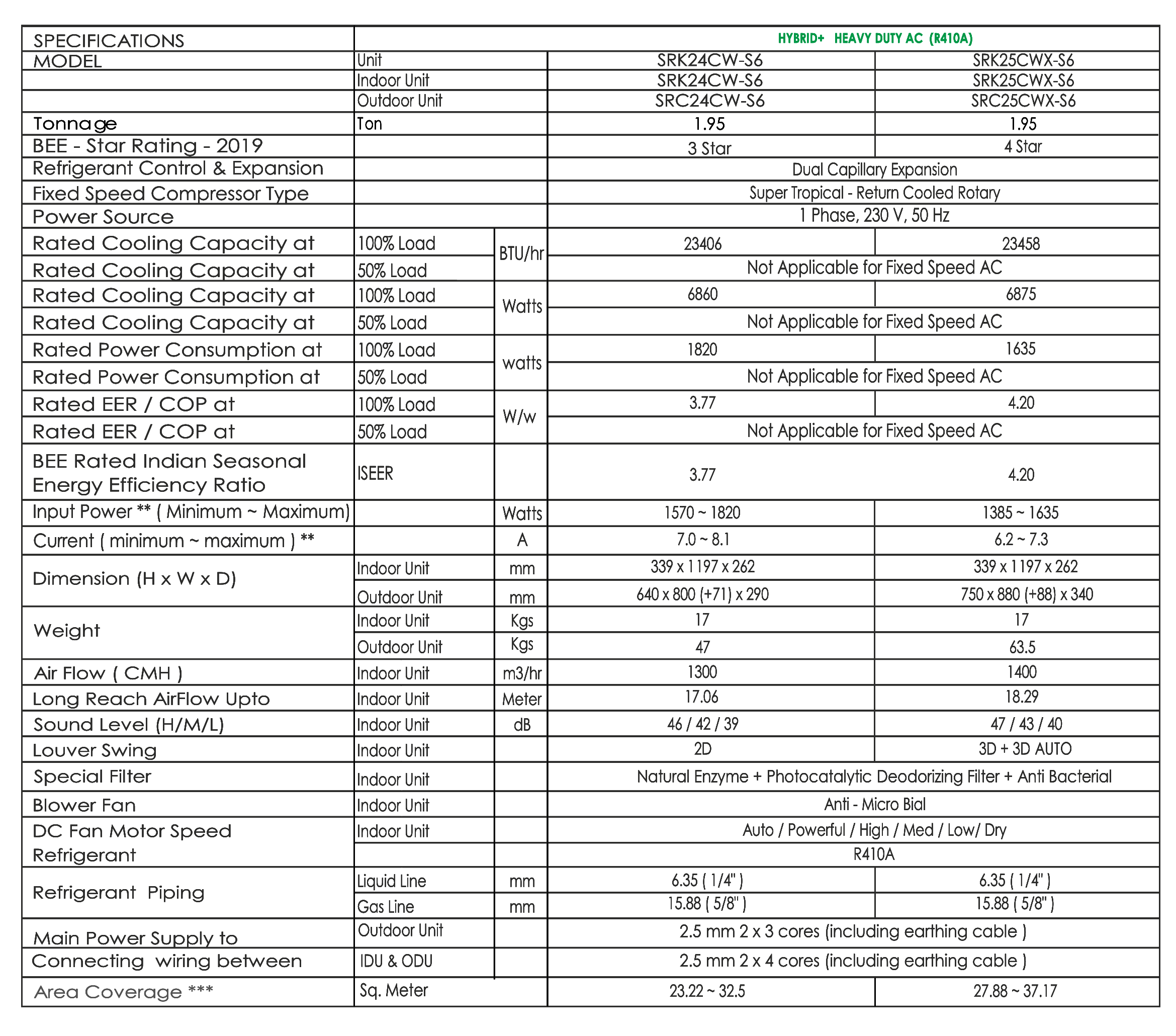Select the SRK24CW-S6 Unit model cell
The width and height of the screenshot is (1176, 1036).
click(x=710, y=60)
